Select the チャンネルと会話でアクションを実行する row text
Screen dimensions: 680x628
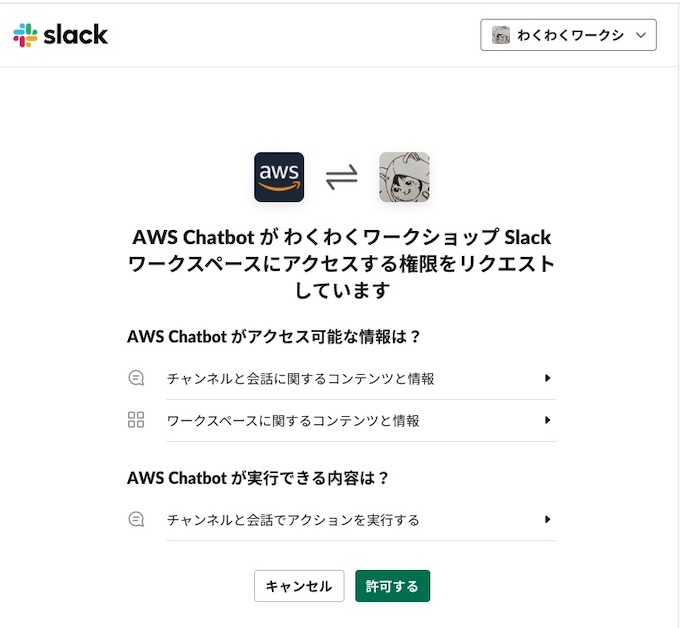tap(293, 520)
